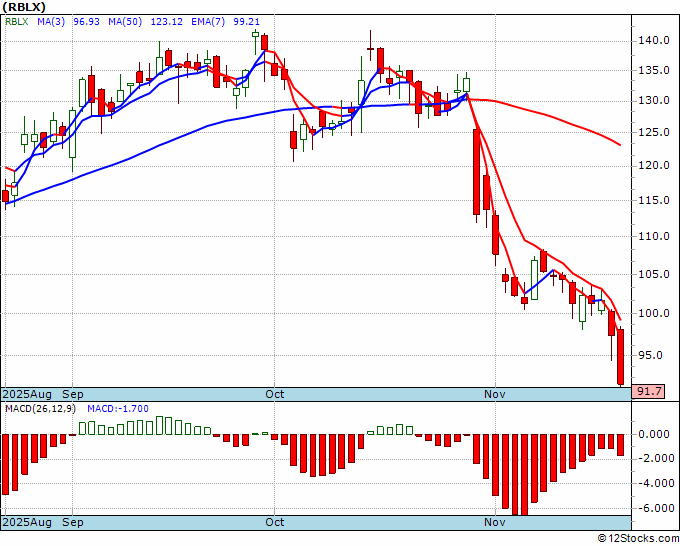
Task: Click the 120.0 price axis label
Action: click(654, 166)
